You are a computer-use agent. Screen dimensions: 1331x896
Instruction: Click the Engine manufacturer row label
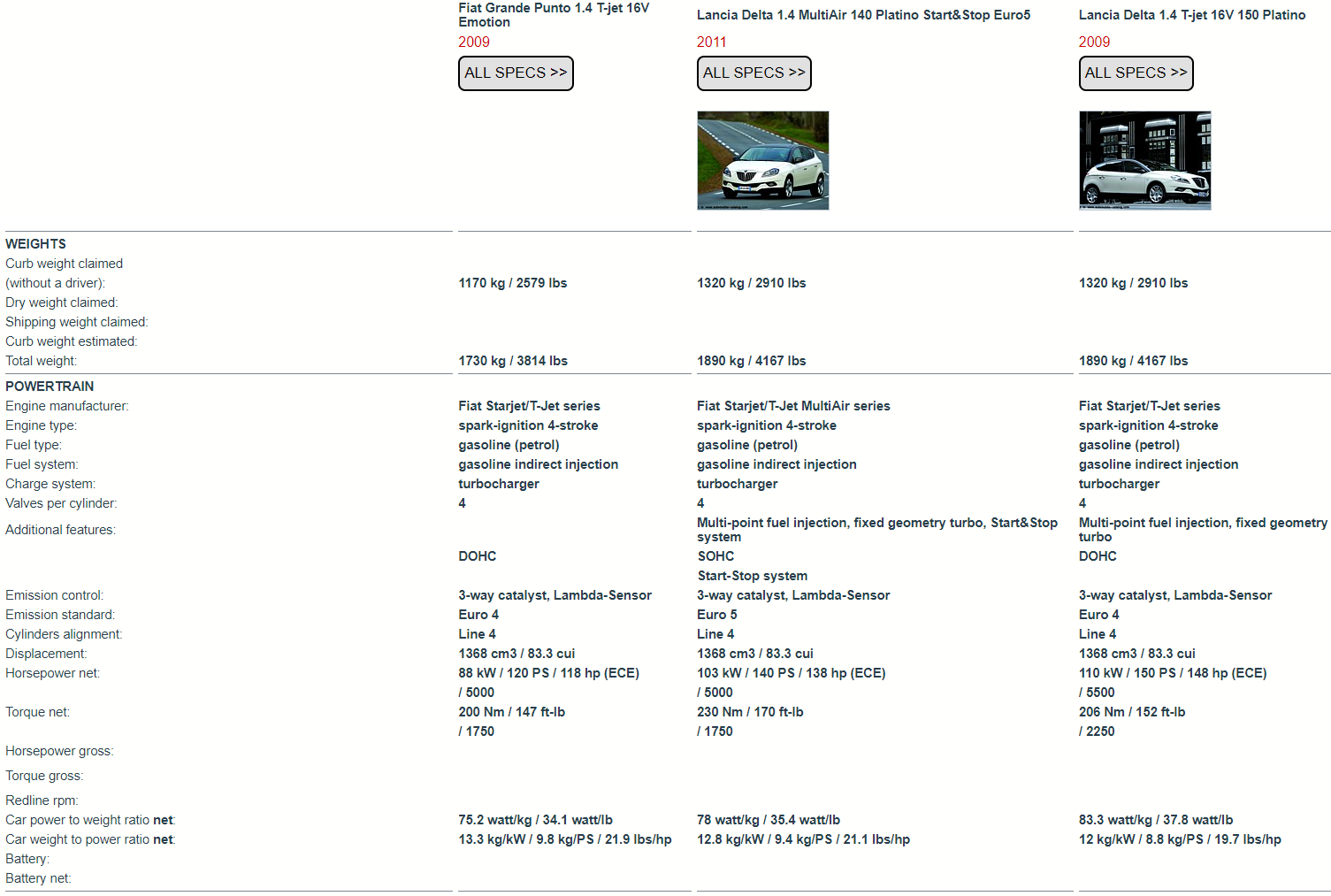pyautogui.click(x=67, y=406)
